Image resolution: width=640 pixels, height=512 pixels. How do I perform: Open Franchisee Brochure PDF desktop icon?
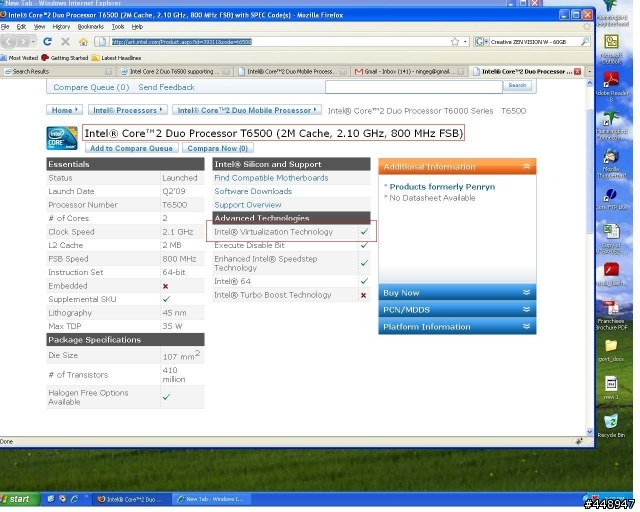[x=611, y=315]
